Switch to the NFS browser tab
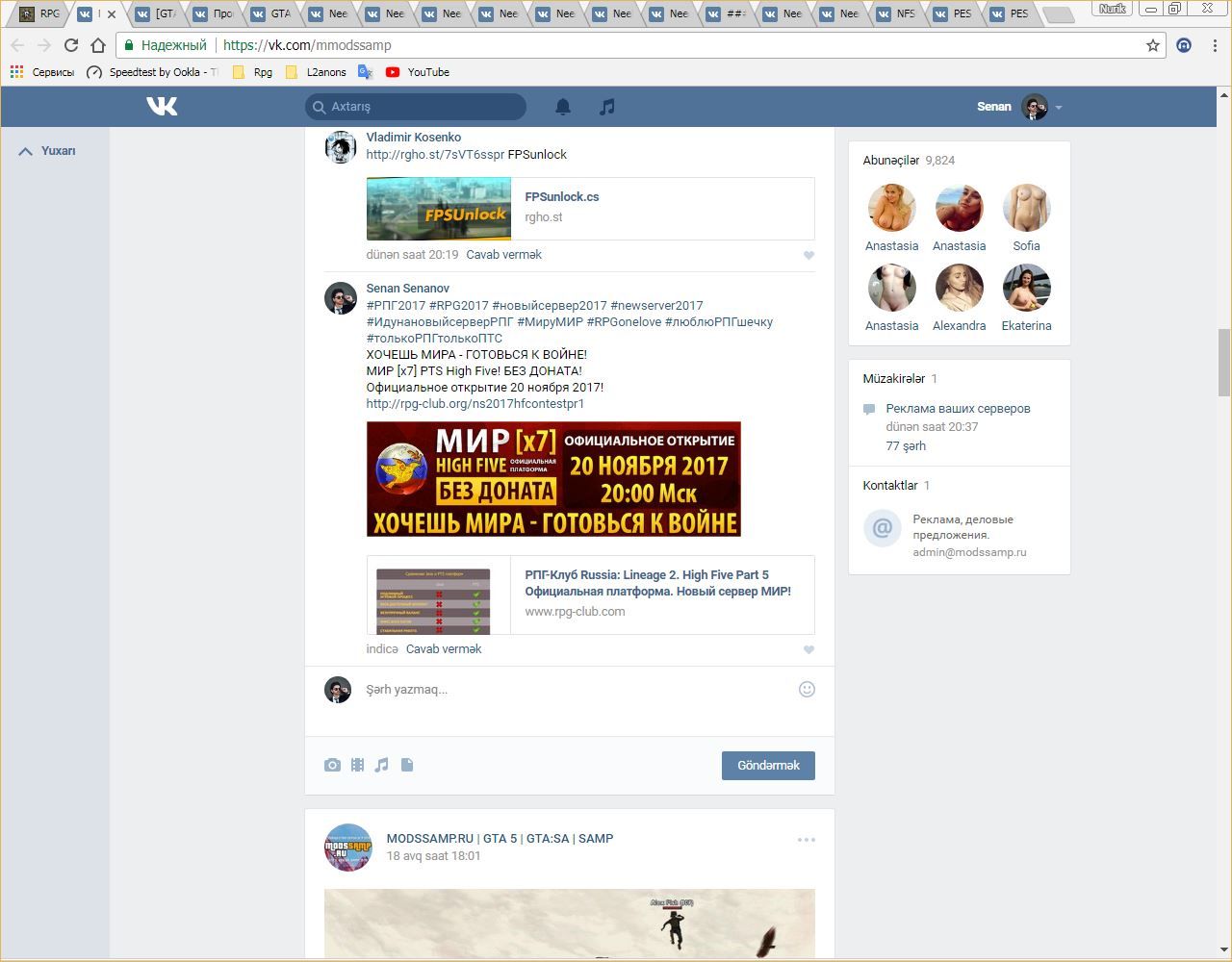Viewport: 1232px width, 962px height. point(894,13)
